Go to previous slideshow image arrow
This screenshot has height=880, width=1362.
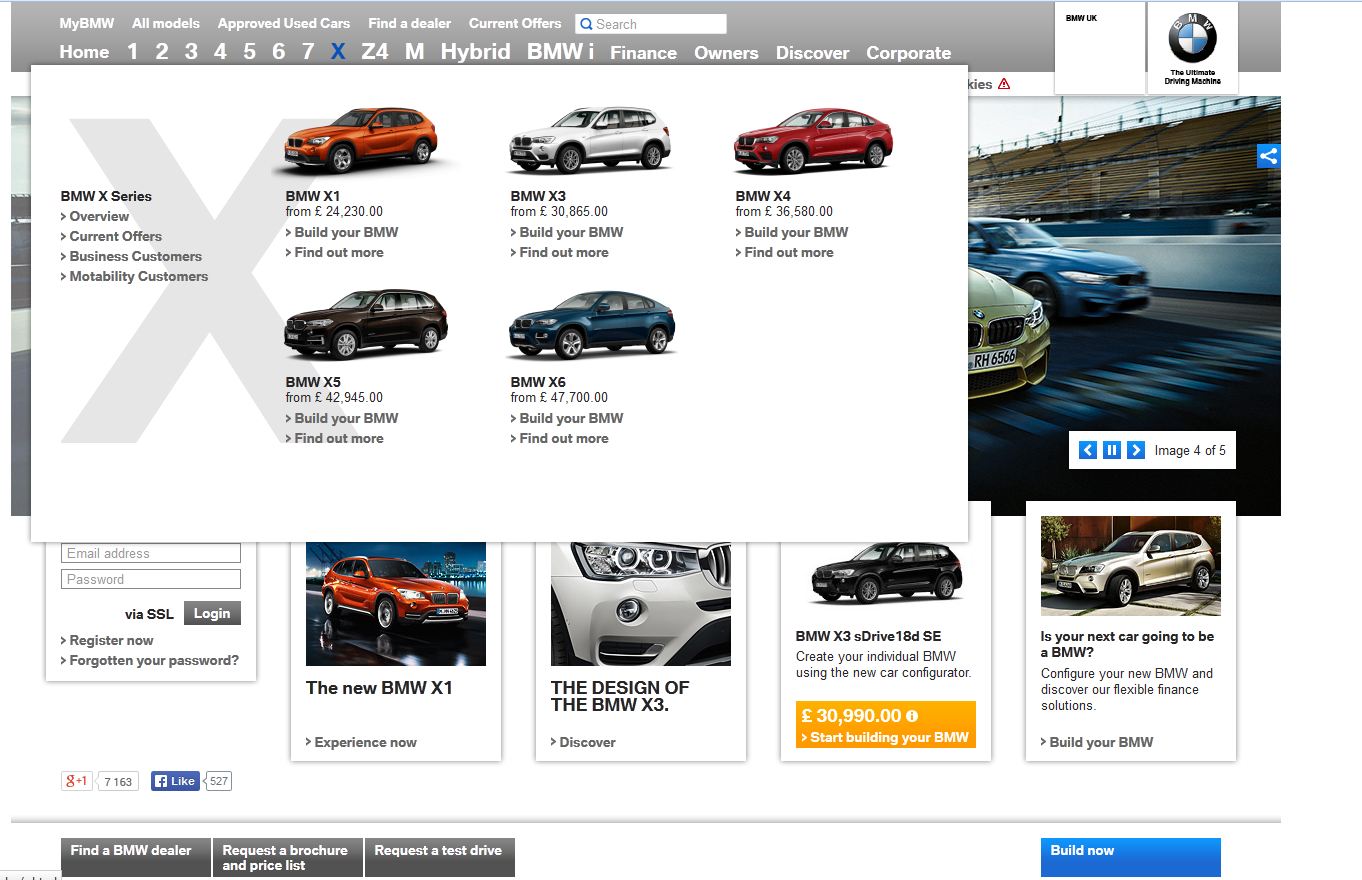coord(1088,450)
